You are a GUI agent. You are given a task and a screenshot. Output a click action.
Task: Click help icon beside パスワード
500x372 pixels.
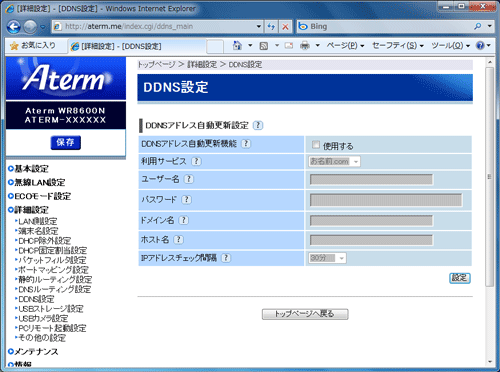187,200
